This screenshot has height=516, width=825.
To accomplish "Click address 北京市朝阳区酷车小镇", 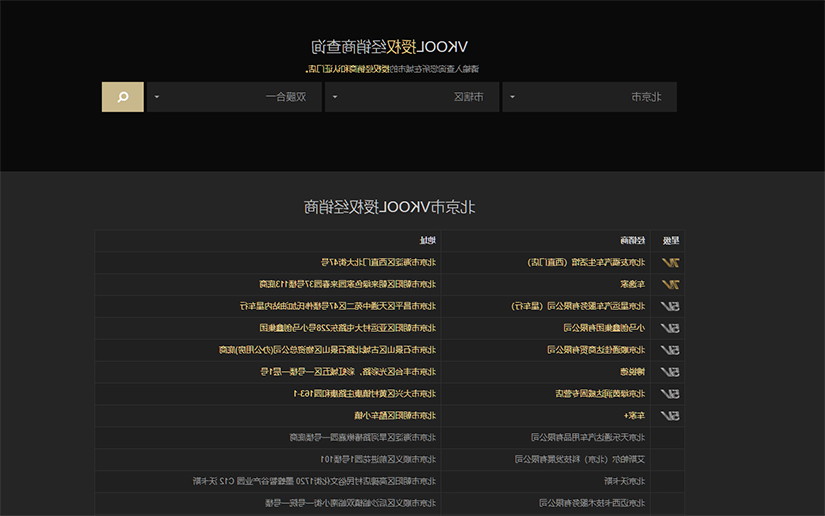I will point(395,416).
